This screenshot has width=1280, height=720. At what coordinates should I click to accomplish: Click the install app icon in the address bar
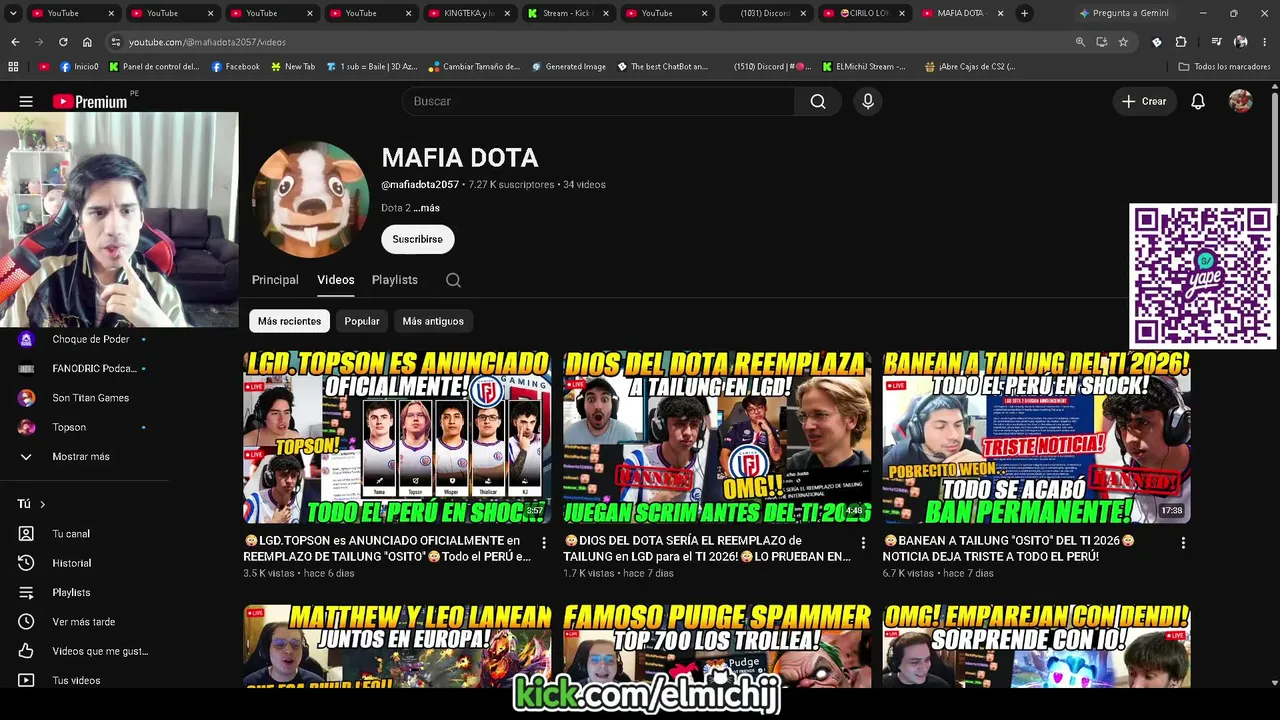pos(1102,42)
